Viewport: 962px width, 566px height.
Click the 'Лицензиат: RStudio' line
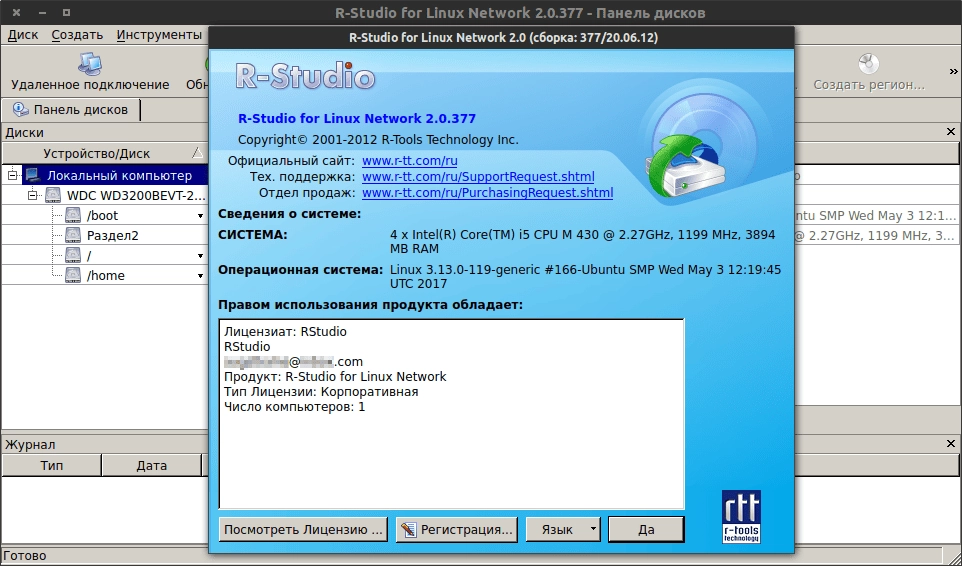click(x=285, y=332)
